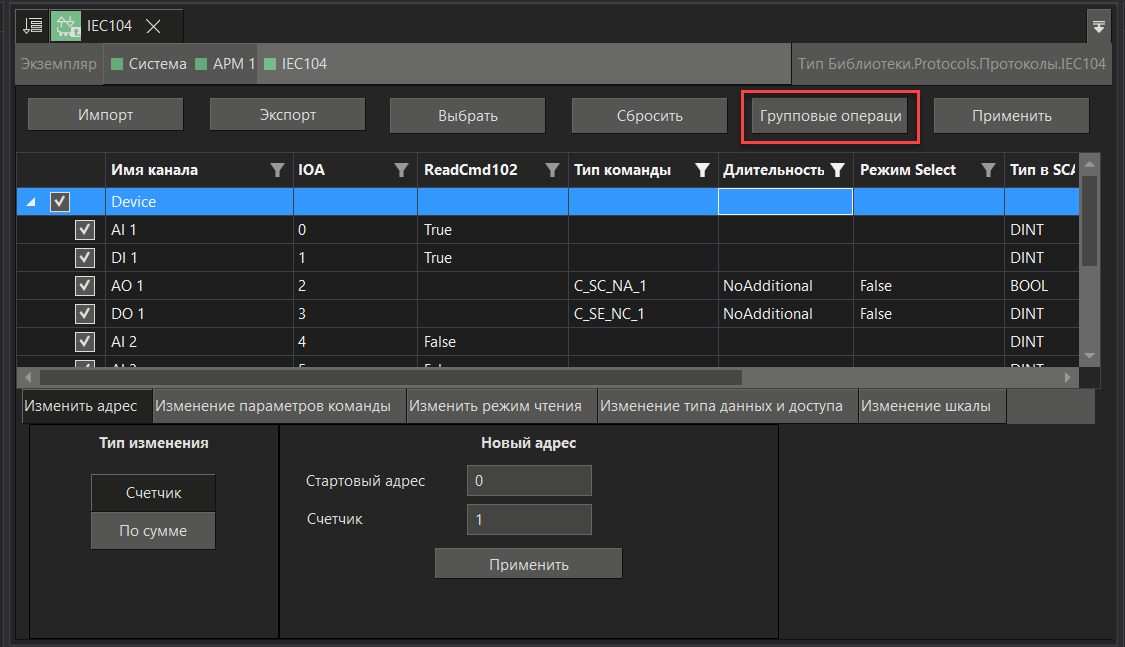Open the tab list dropdown at top-right
Image resolution: width=1125 pixels, height=647 pixels.
pos(1099,26)
